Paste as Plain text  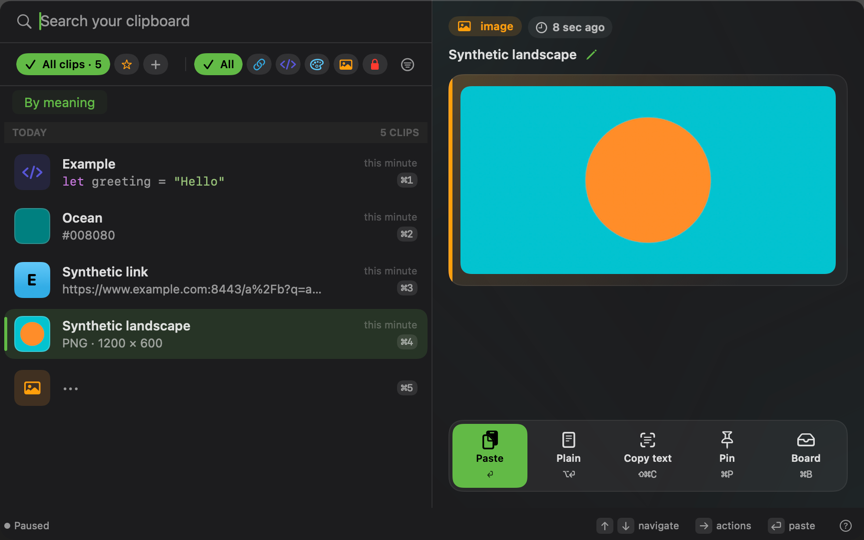(568, 456)
